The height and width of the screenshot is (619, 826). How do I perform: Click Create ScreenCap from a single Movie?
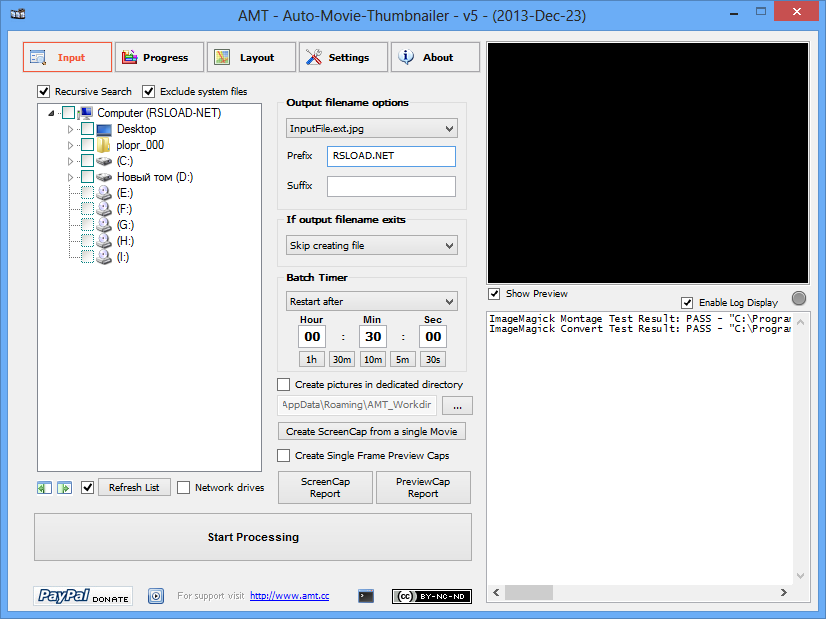click(x=371, y=431)
